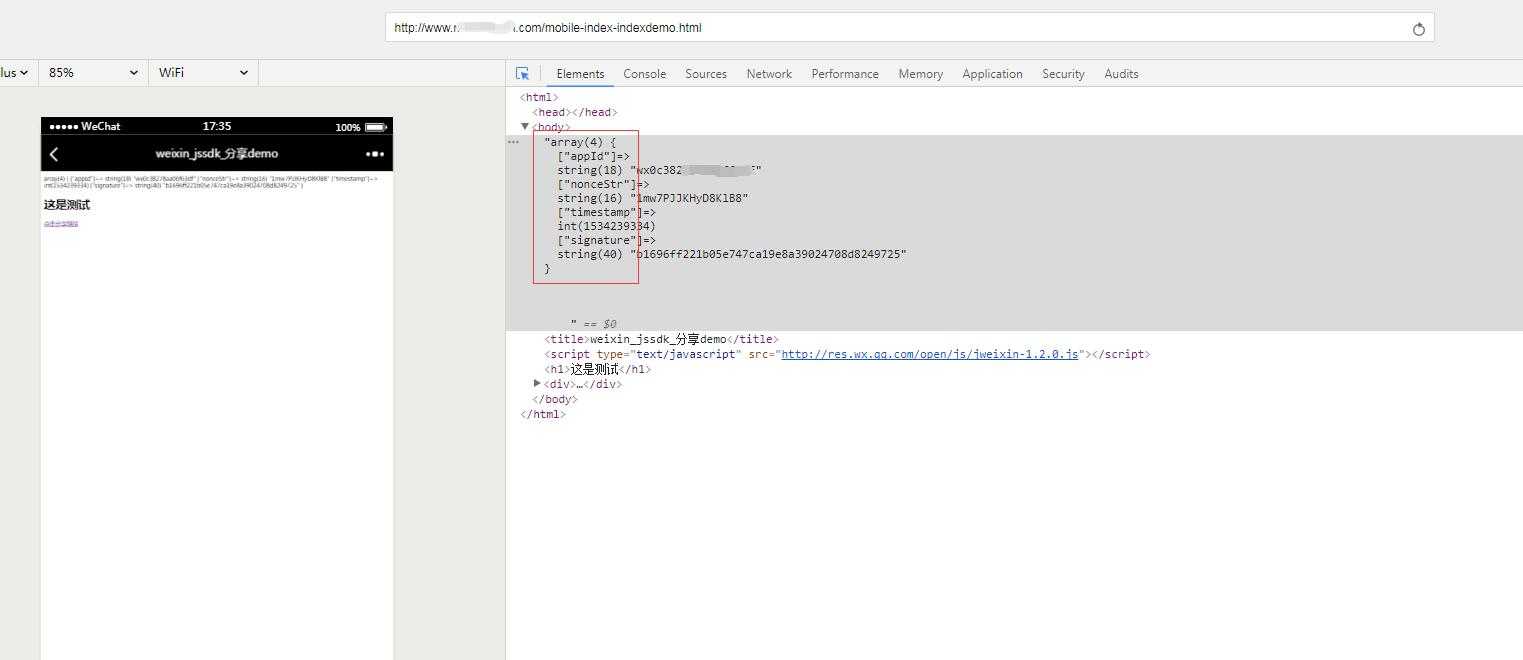Open the Performance tab
The height and width of the screenshot is (660, 1523).
coord(845,74)
